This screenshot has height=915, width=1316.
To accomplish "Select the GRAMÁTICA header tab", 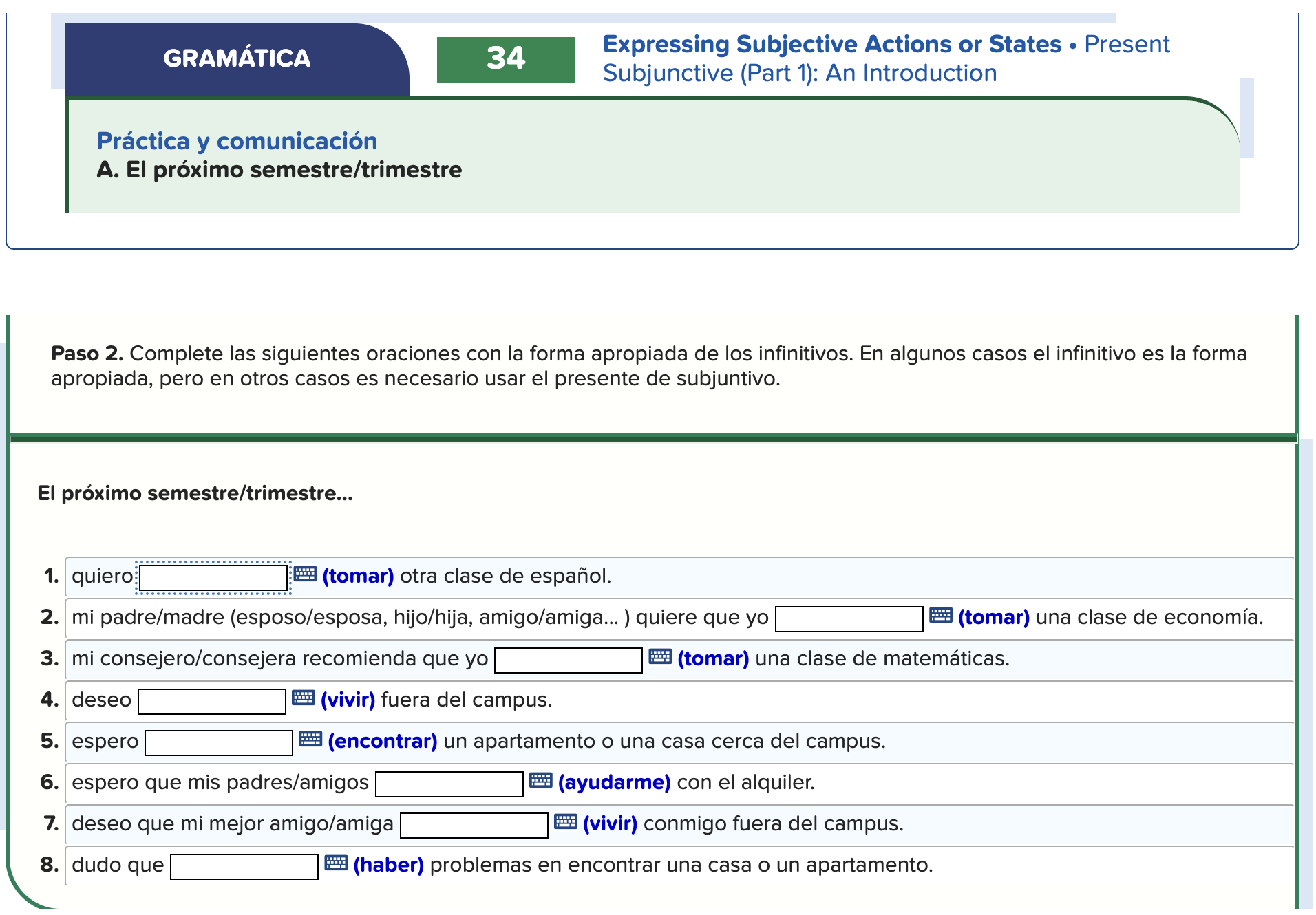I will tap(237, 59).
